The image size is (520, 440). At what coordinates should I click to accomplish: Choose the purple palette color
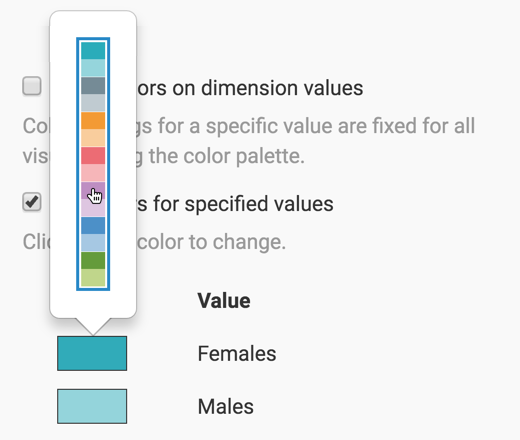pos(93,190)
